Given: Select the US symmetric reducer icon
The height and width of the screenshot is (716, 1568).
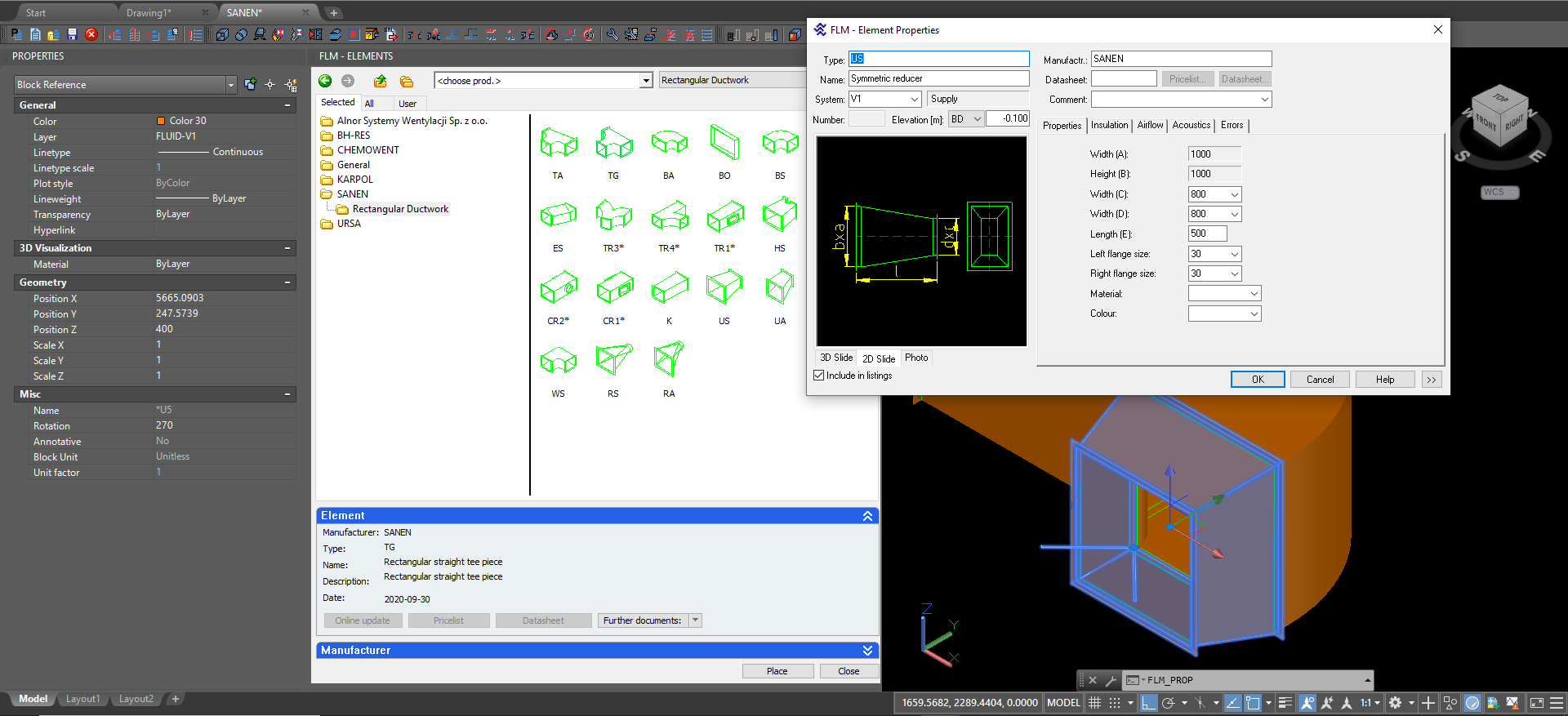Looking at the screenshot, I should [724, 288].
